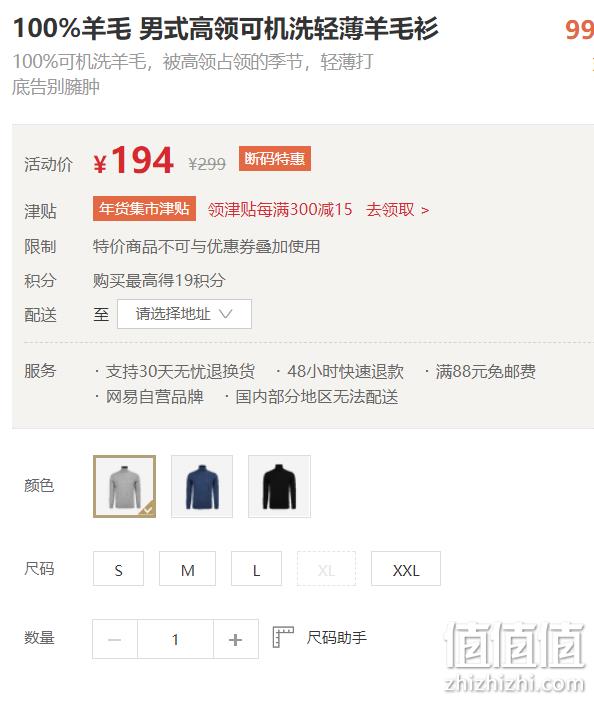Click the 领津贴每满300减15 promotion text
The height and width of the screenshot is (701, 594).
click(x=280, y=209)
